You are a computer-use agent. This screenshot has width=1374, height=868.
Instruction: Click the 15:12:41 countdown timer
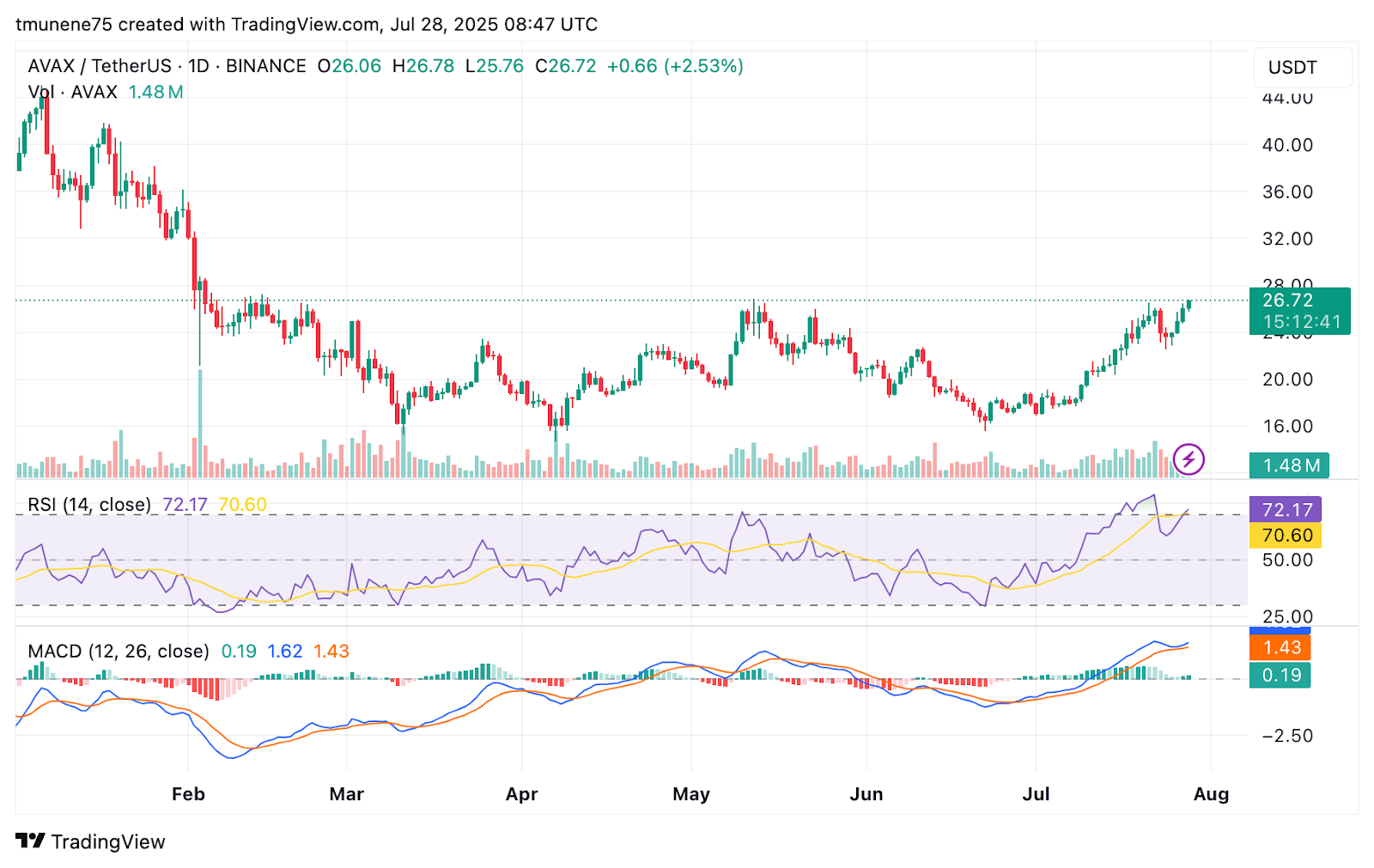1302,322
